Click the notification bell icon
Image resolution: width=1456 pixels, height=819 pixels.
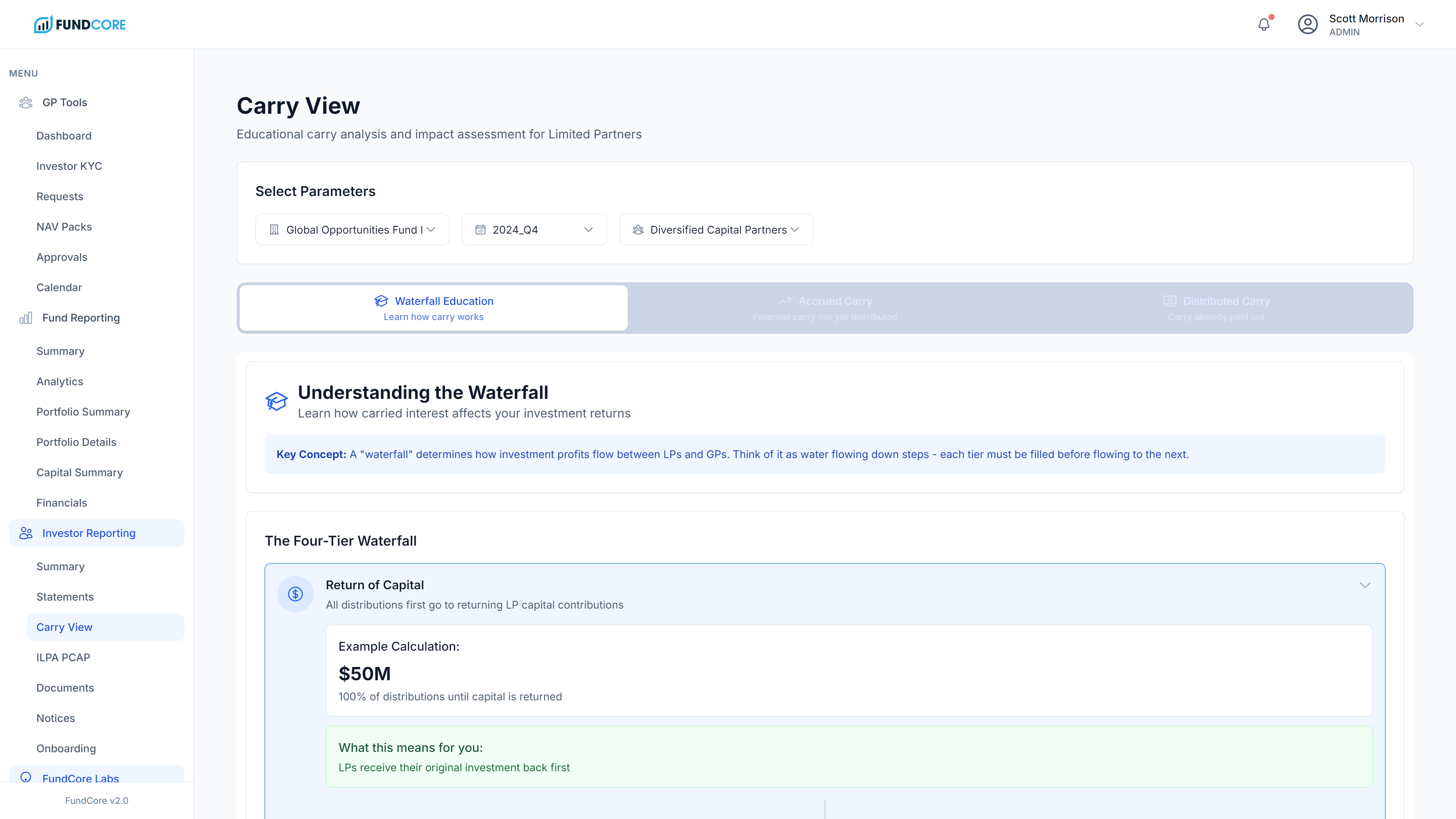pos(1264,24)
